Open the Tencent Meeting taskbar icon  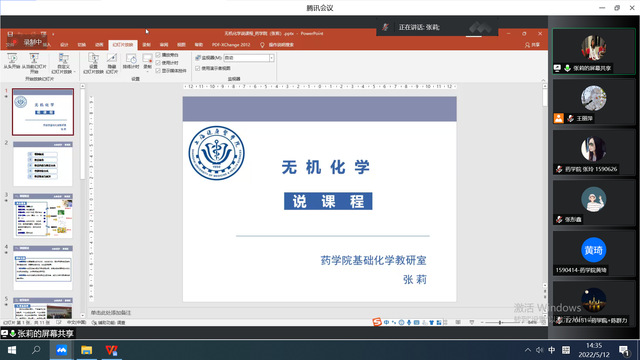coord(61,350)
